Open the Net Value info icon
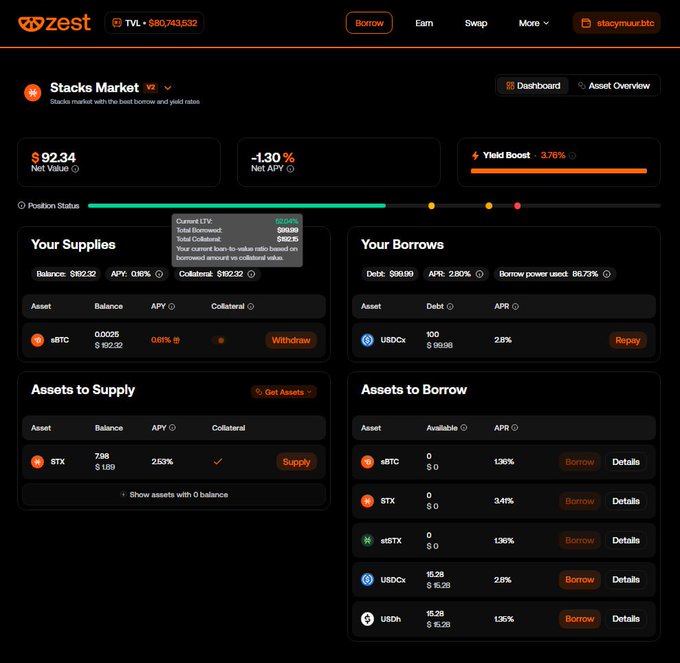The height and width of the screenshot is (663, 680). (75, 169)
